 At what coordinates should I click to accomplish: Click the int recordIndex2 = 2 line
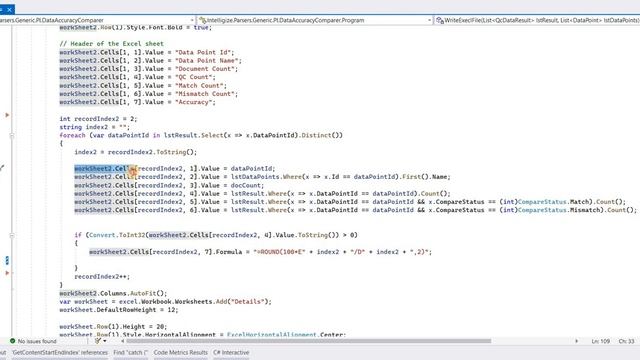tap(98, 119)
